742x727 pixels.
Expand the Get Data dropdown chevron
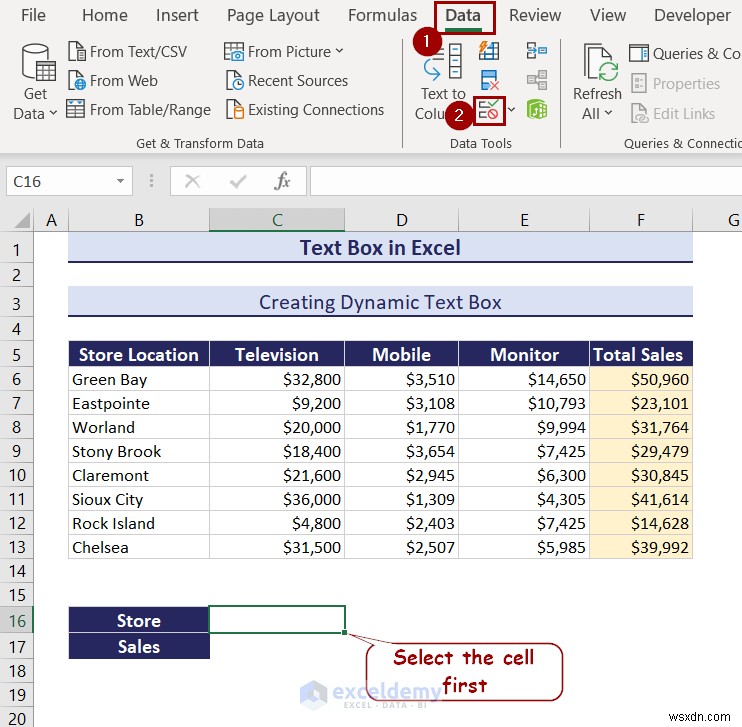(53, 113)
